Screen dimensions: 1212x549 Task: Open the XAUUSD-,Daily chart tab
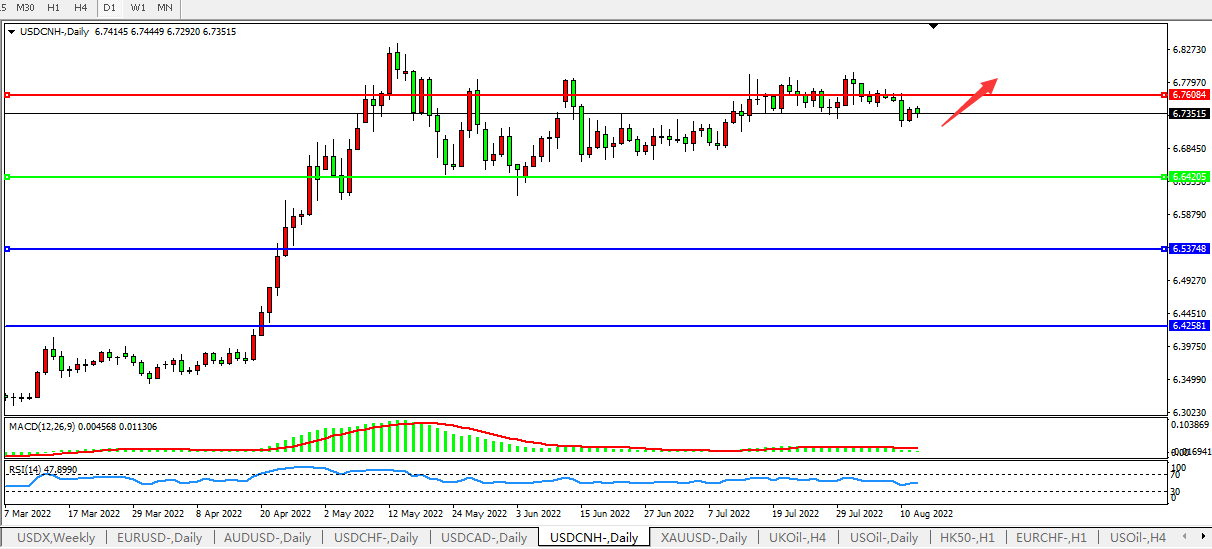pos(704,538)
